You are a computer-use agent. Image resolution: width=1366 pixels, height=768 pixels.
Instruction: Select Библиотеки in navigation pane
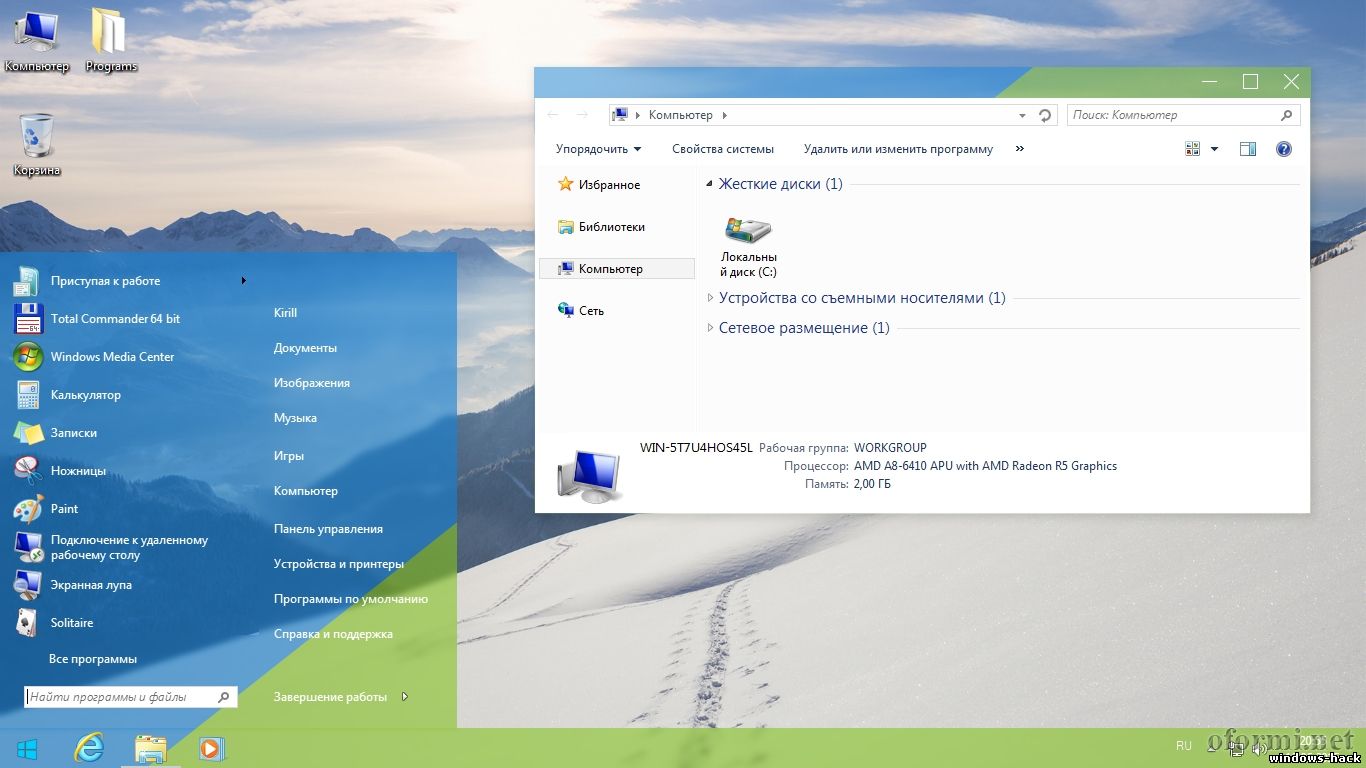pos(601,227)
